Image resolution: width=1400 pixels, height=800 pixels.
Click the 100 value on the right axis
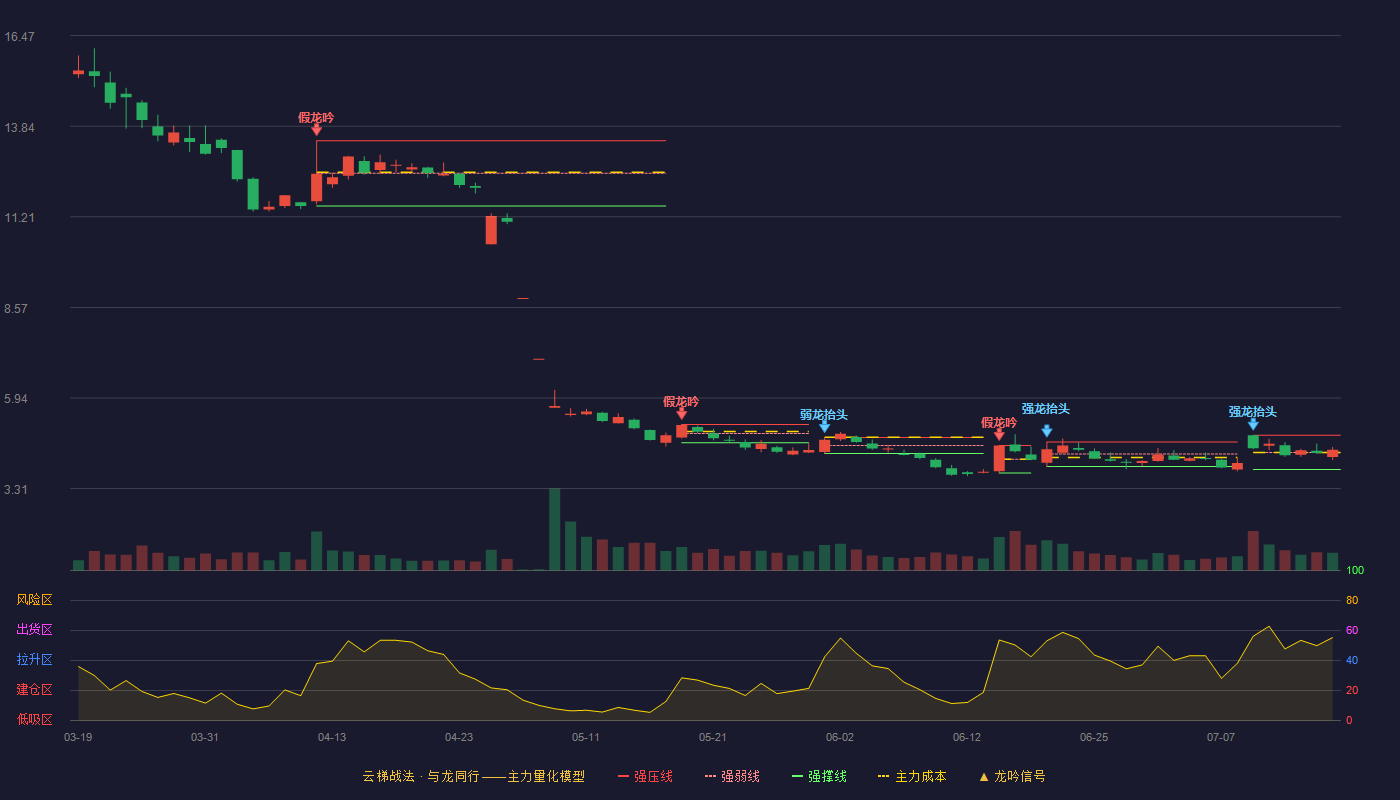[1355, 570]
